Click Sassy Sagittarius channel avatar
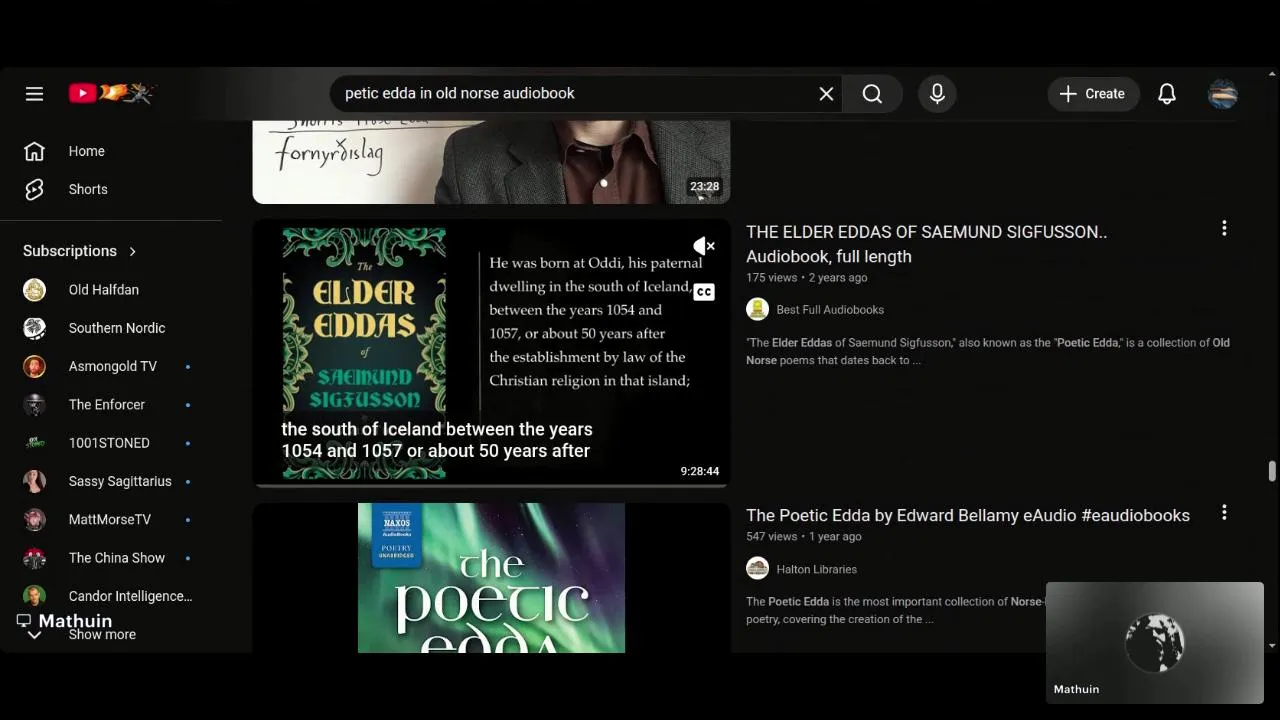Screen dimensions: 1280x720 point(34,481)
